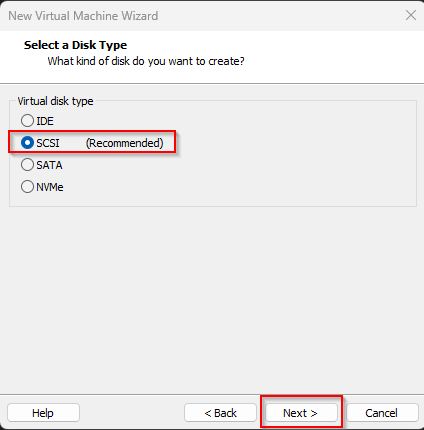
Task: Go back with the < Back button
Action: tap(220, 413)
